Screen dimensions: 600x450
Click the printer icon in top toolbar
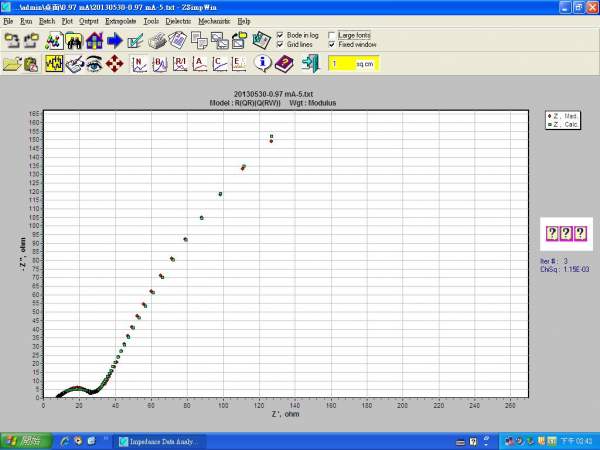(157, 41)
